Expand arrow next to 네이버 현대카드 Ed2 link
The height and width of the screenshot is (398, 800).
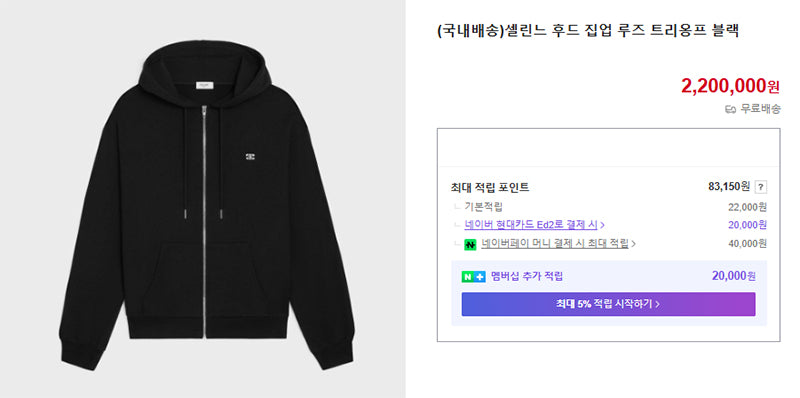tap(602, 225)
